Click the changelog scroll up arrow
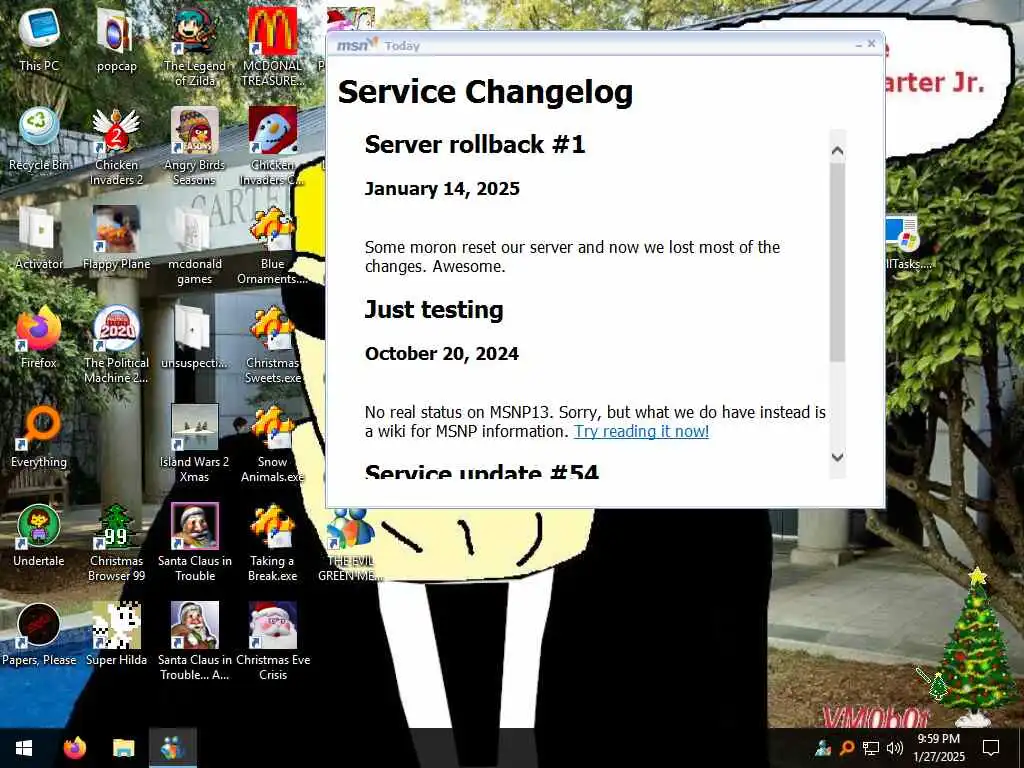The height and width of the screenshot is (768, 1024). pos(837,151)
